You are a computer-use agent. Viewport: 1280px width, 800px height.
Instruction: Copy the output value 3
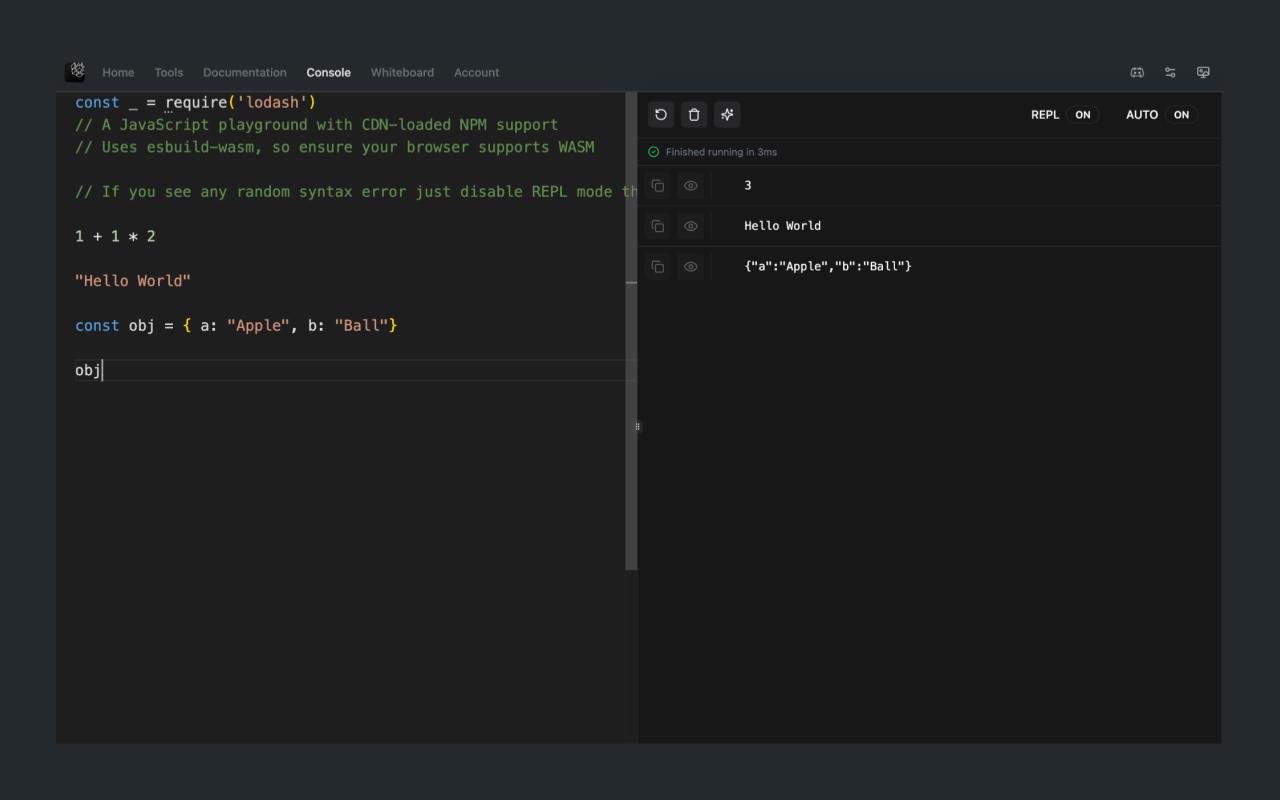658,185
